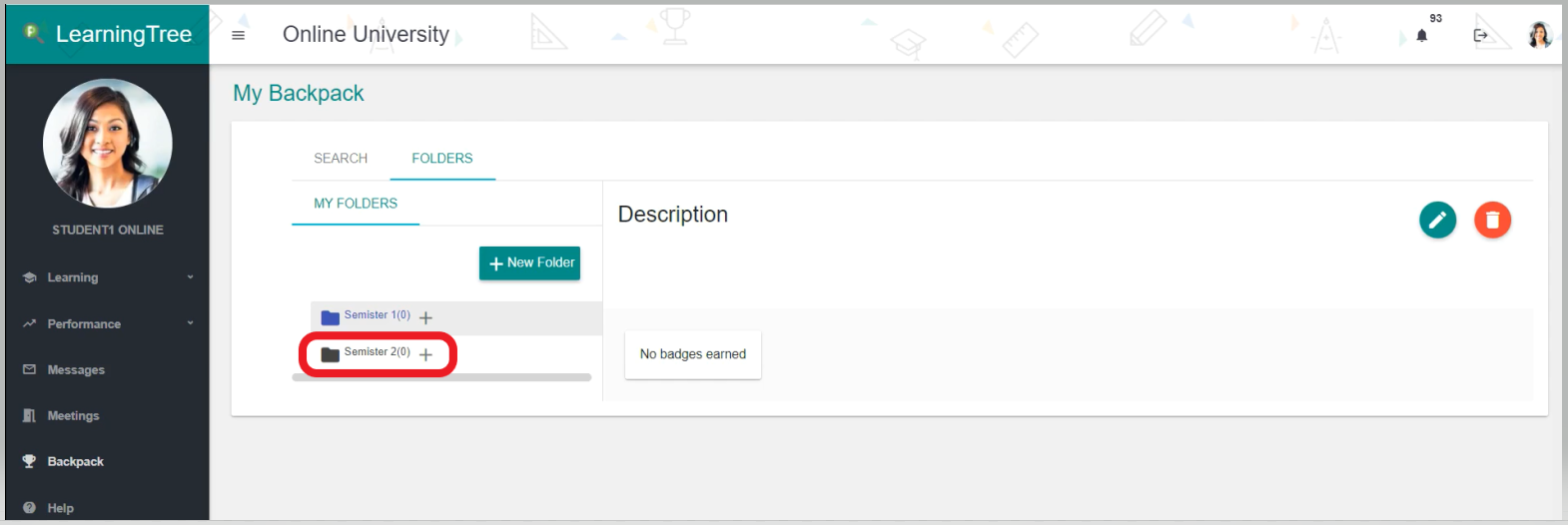1568x525 pixels.
Task: Select the FOLDERS tab
Action: coord(441,158)
